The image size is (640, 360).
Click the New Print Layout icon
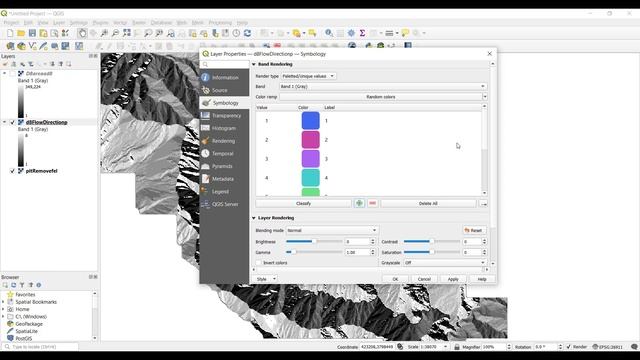pyautogui.click(x=43, y=33)
